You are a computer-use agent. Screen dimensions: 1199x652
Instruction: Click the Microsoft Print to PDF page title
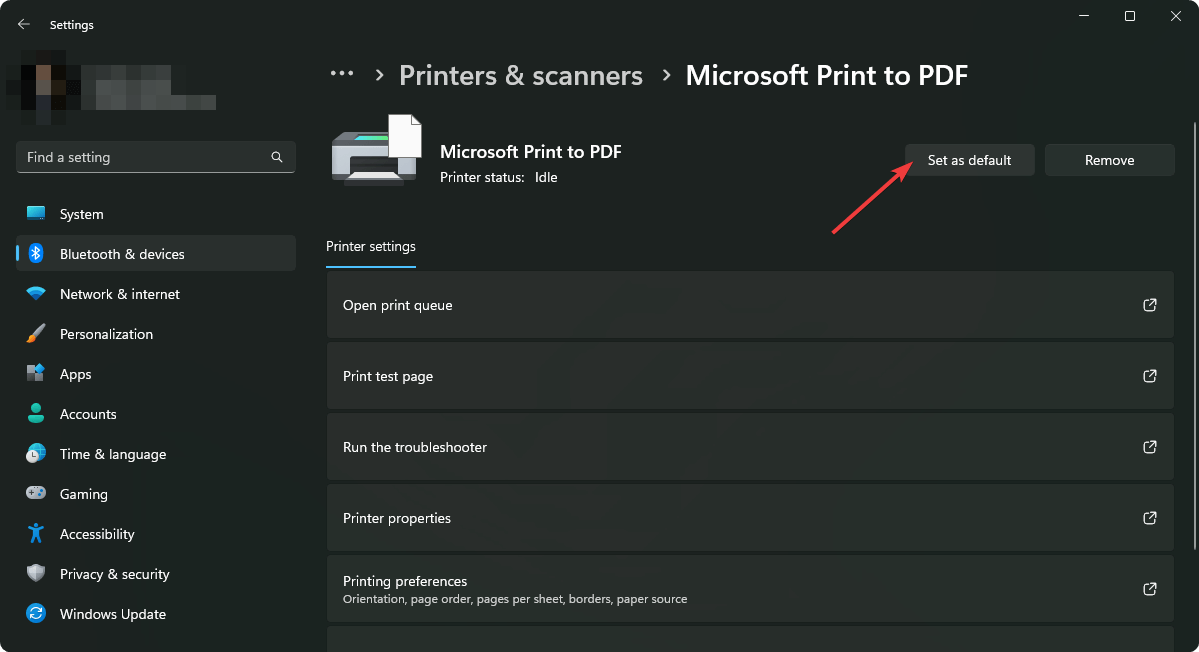pyautogui.click(x=827, y=75)
